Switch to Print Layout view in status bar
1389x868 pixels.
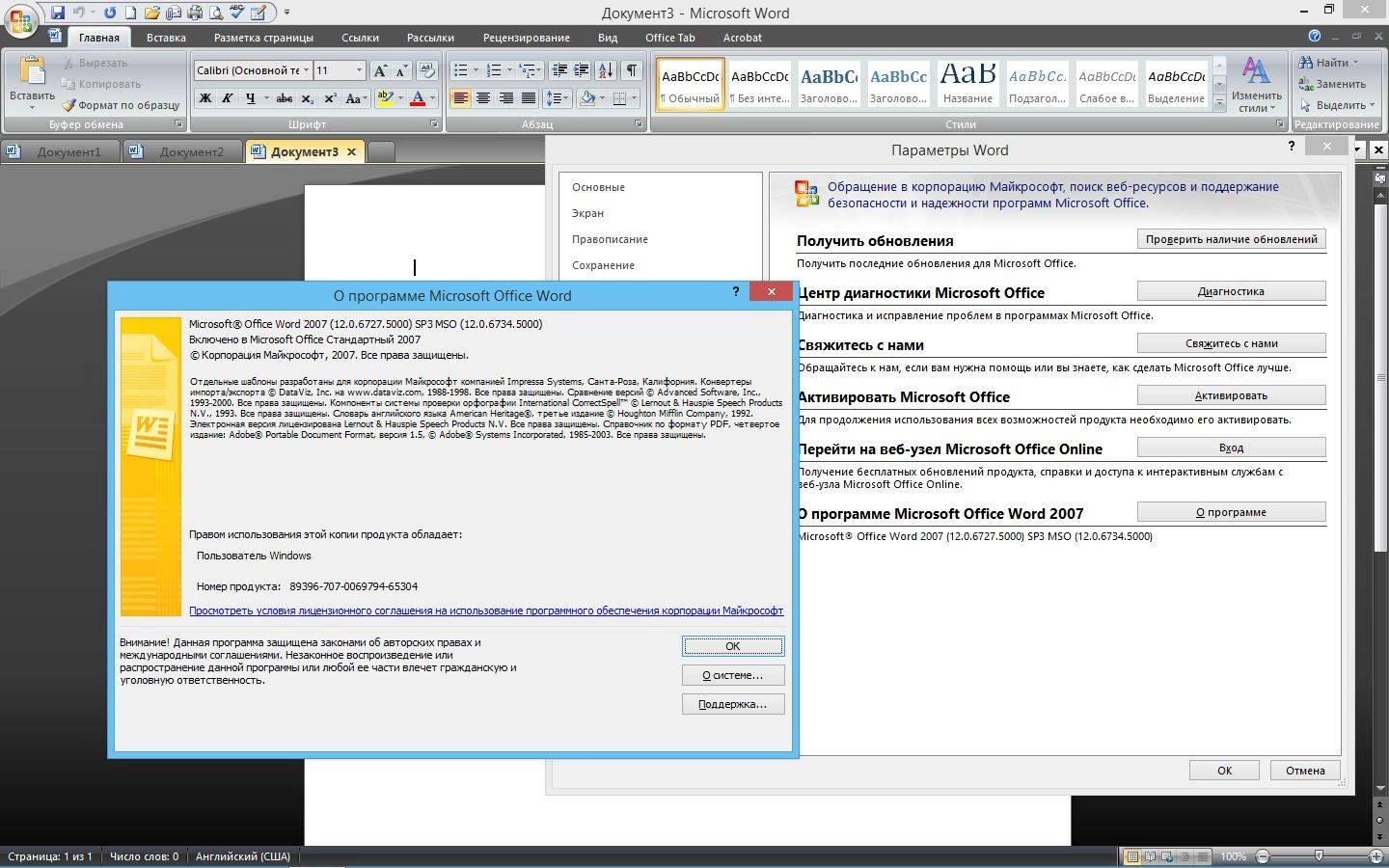coord(1132,856)
